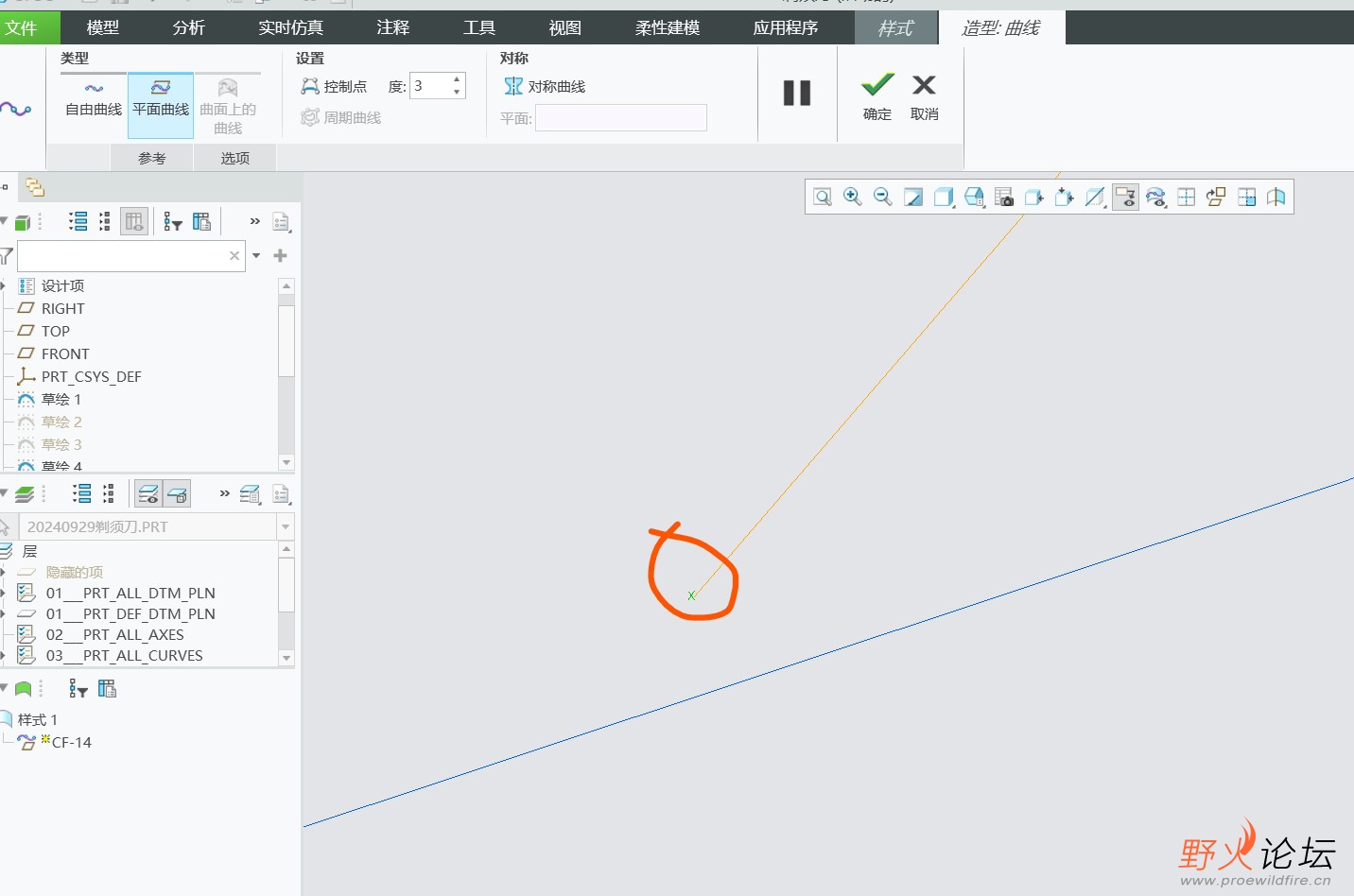Toggle the annotation display eye icon in graphics toolbar
The width and height of the screenshot is (1354, 896).
coord(1125,197)
